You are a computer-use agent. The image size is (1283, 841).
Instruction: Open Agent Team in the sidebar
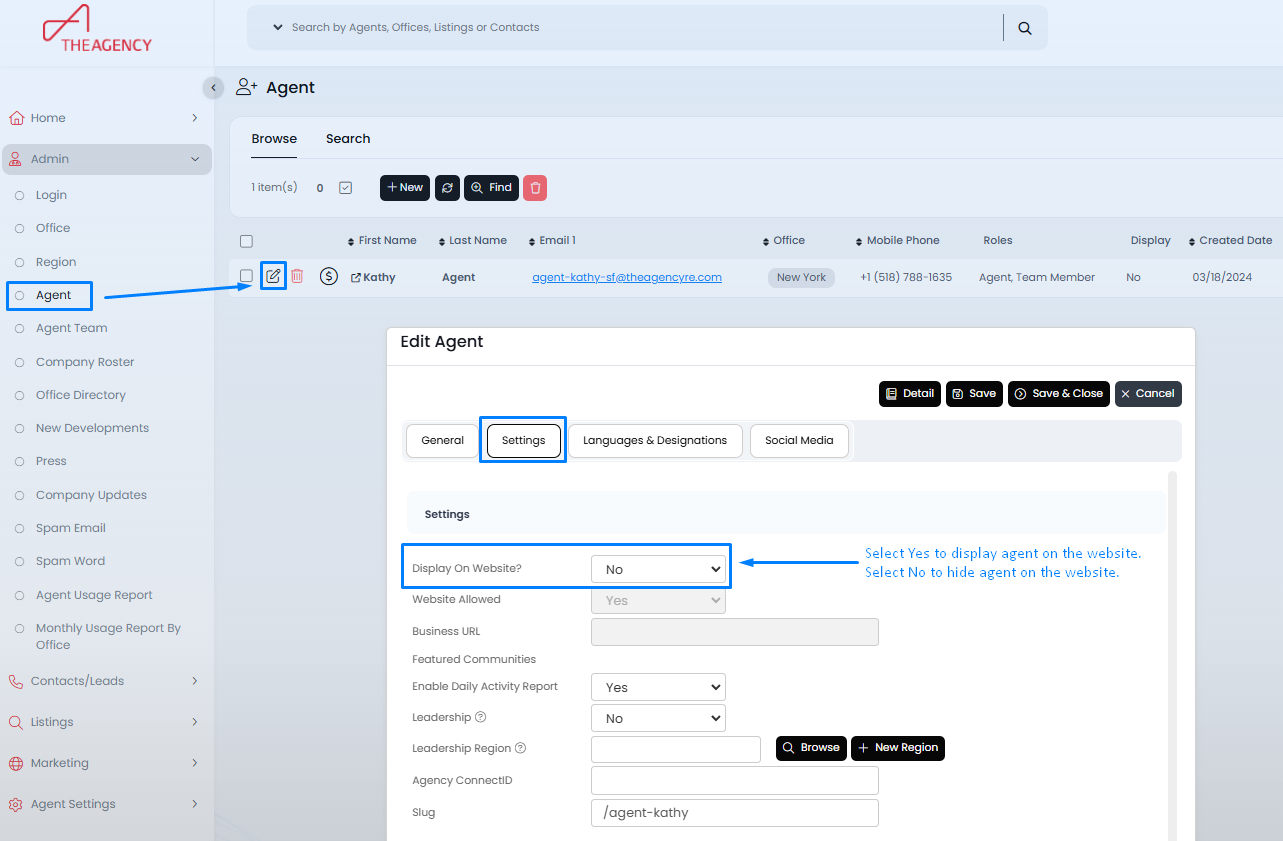tap(71, 328)
